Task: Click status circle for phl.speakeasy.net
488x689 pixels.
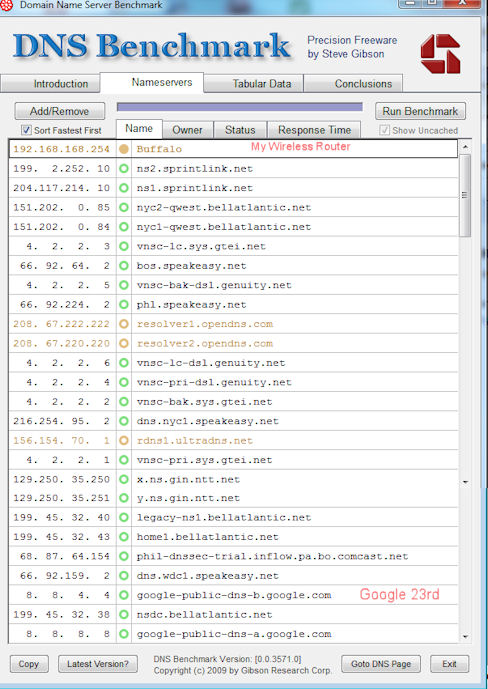Action: coord(124,305)
